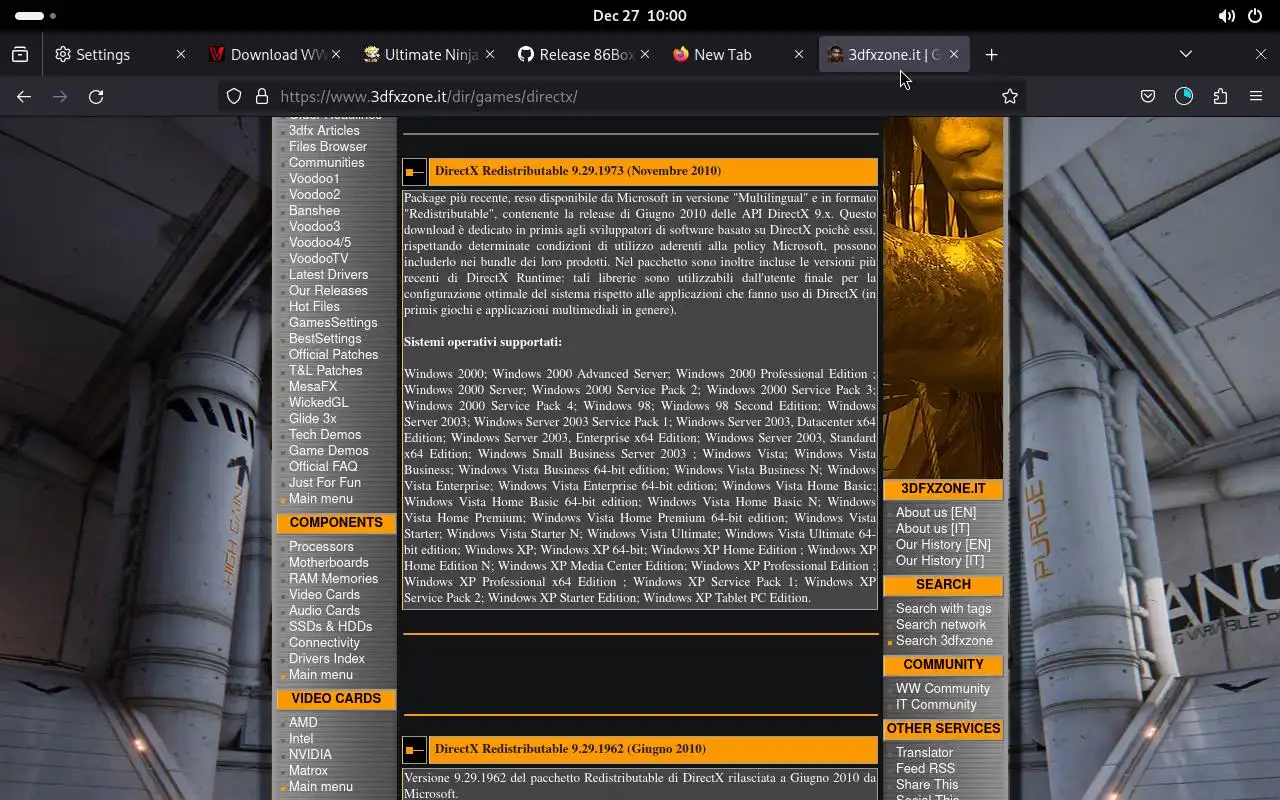Reload the current page
This screenshot has height=800, width=1280.
[x=96, y=96]
